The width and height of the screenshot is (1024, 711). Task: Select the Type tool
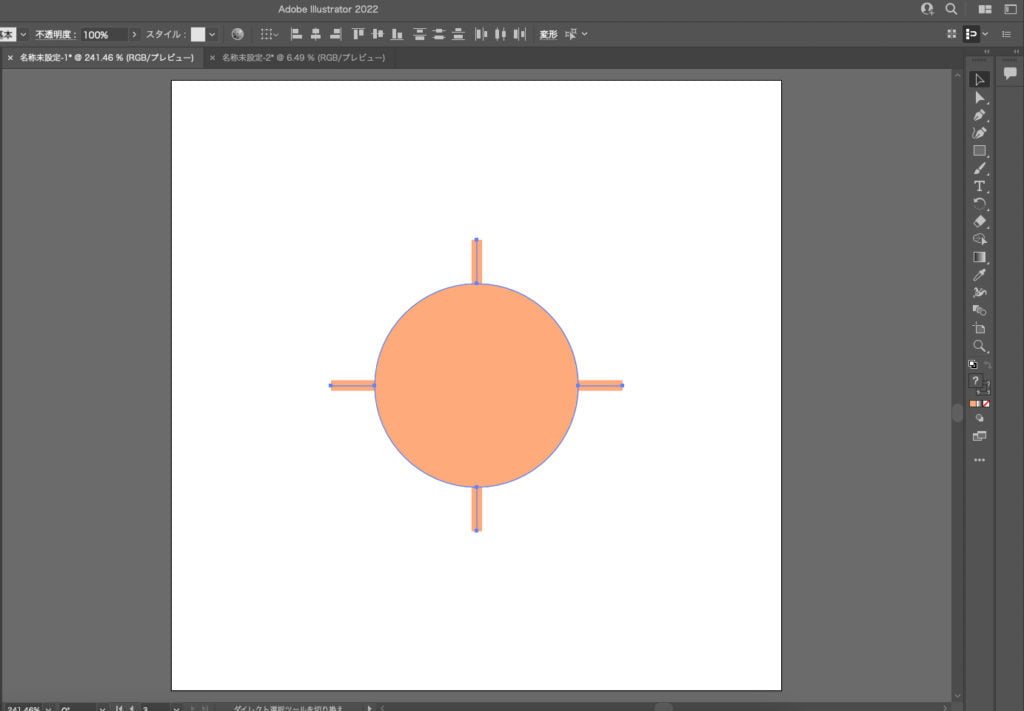979,186
